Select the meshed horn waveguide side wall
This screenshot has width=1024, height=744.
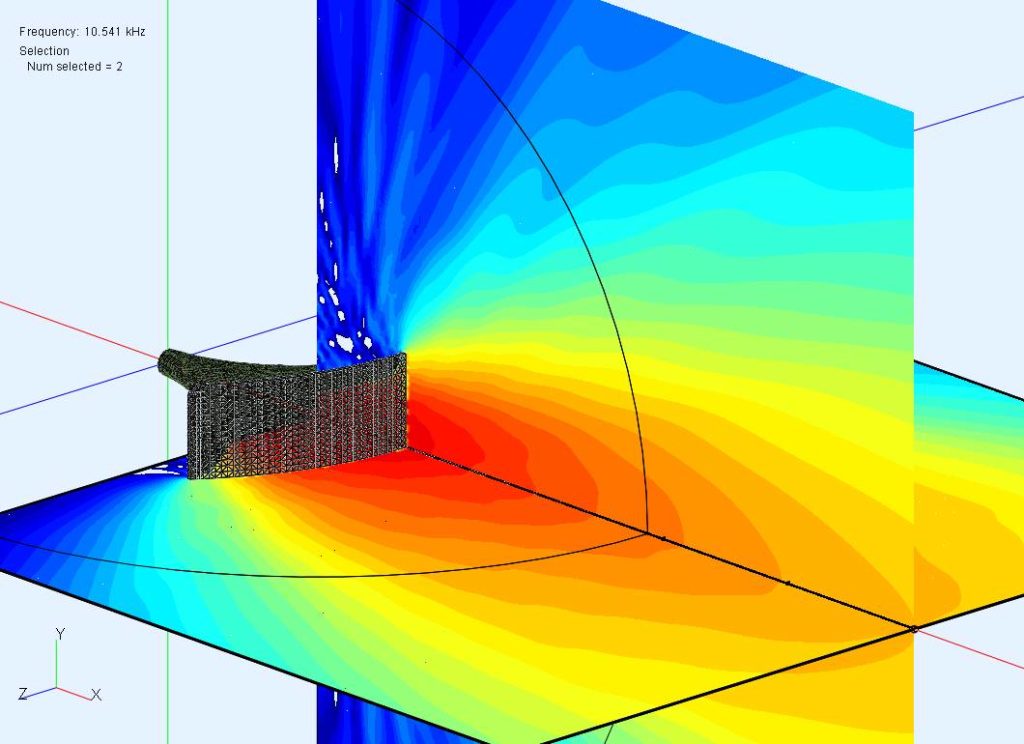(x=300, y=420)
